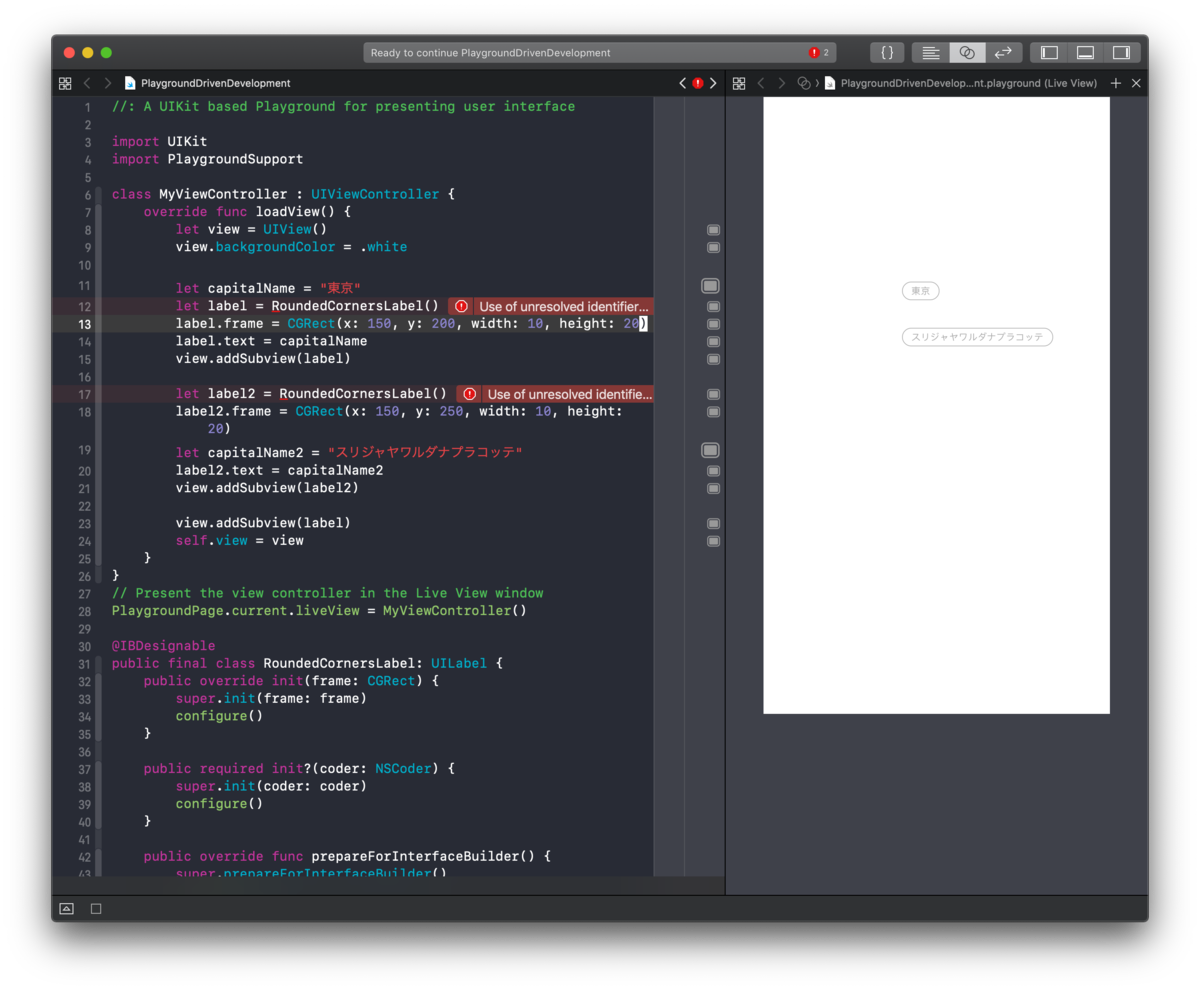Go back in code editor history
The height and width of the screenshot is (990, 1200).
coord(87,83)
